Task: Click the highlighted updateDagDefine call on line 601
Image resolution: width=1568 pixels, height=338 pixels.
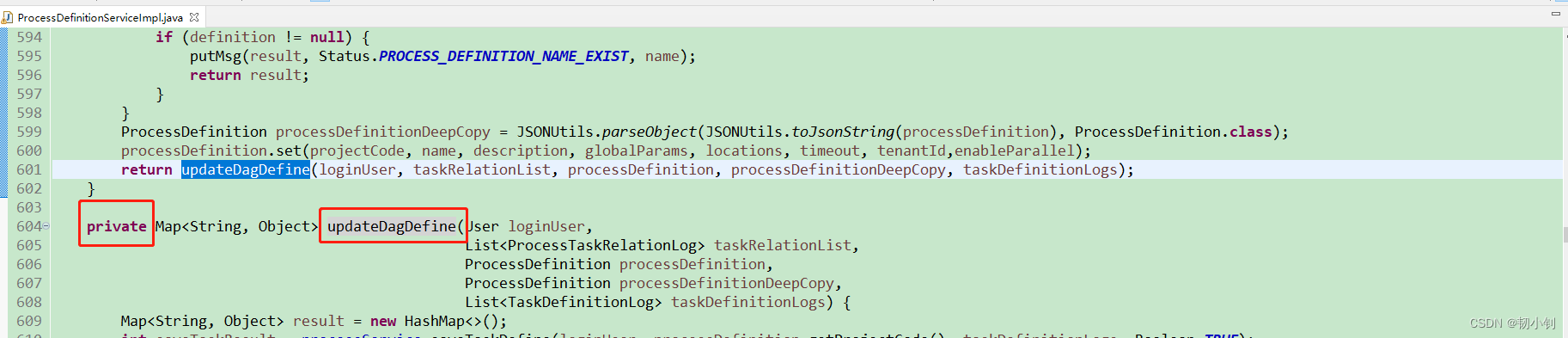Action: pyautogui.click(x=246, y=169)
